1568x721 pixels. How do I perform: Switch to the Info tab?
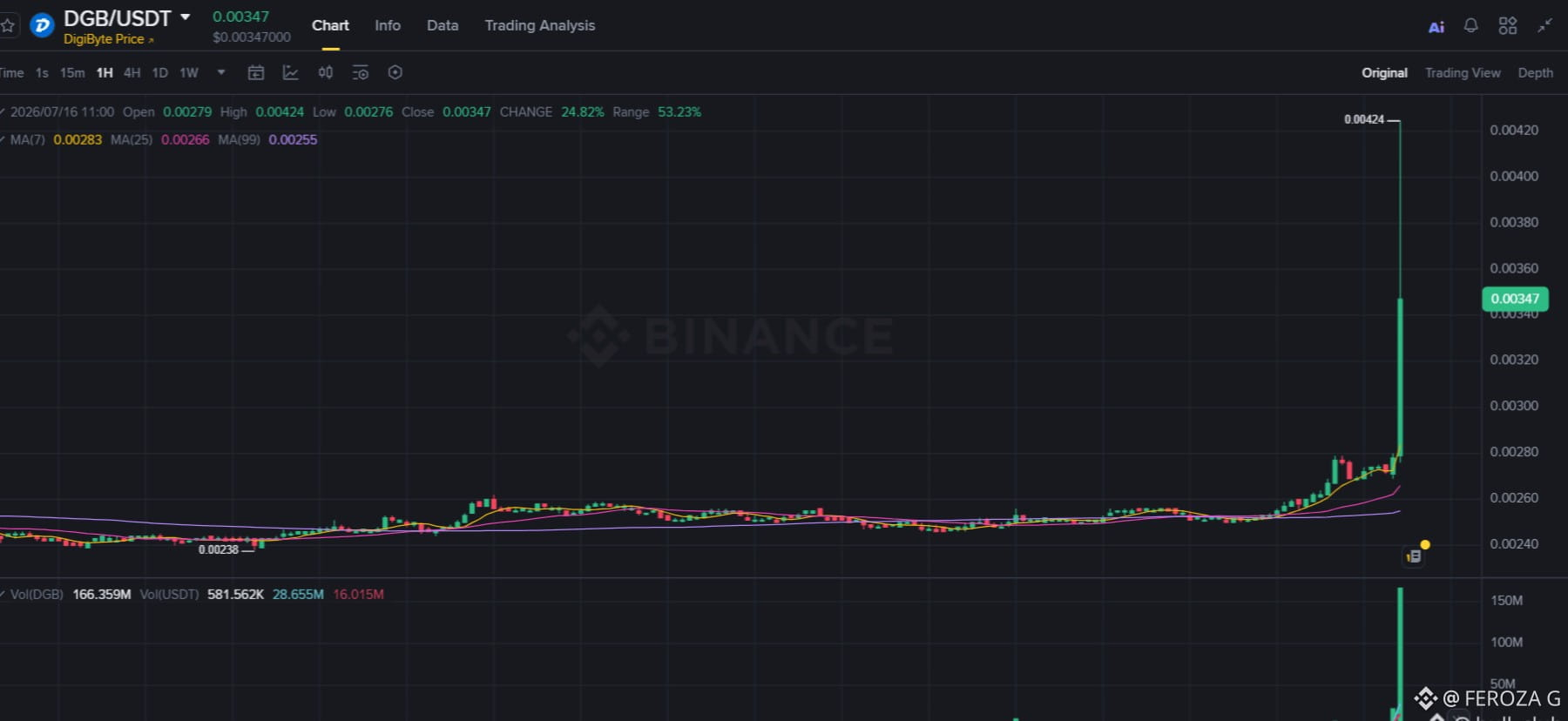[388, 25]
